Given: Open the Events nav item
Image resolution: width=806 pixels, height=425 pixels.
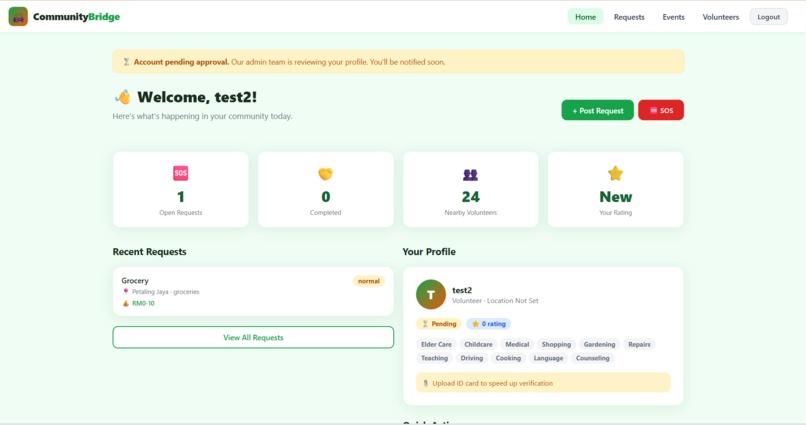Looking at the screenshot, I should click(x=673, y=17).
